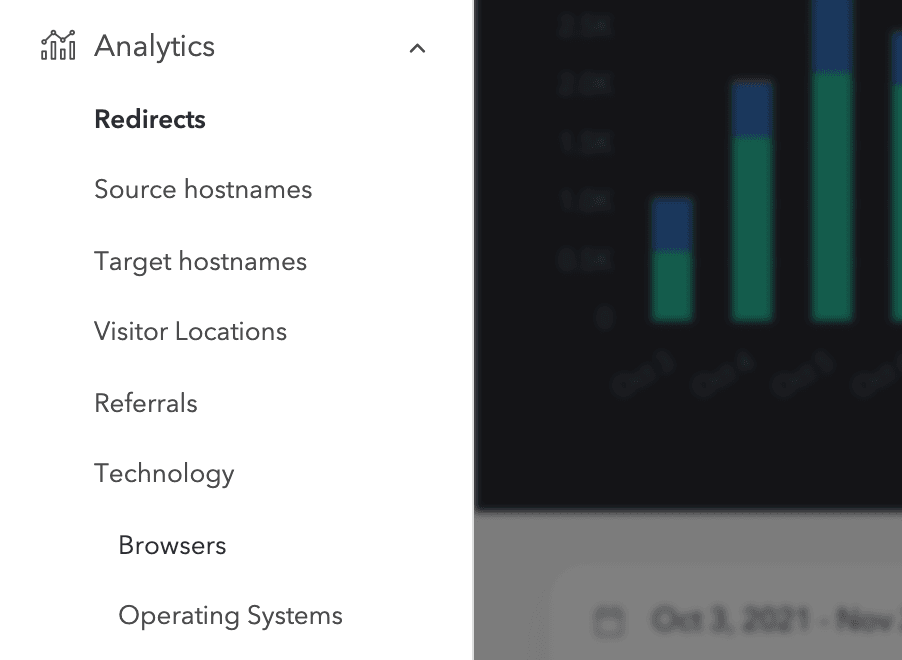
Task: Click blue segment of the third chart bar
Action: point(832,35)
